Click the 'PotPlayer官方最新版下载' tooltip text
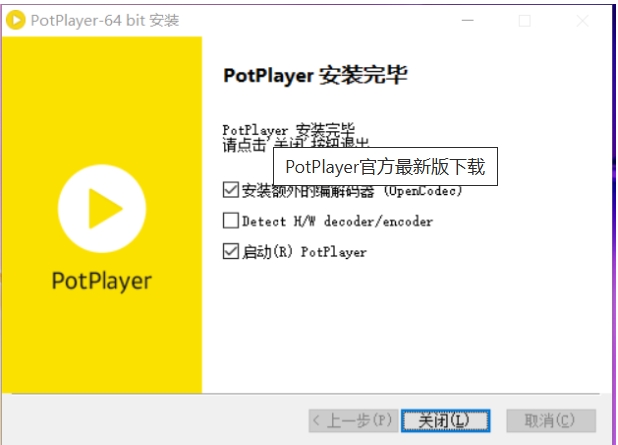Viewport: 618px width, 445px height. (385, 167)
